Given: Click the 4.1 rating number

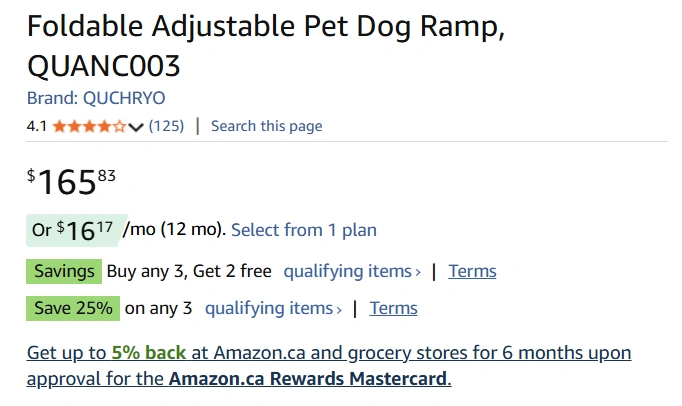Looking at the screenshot, I should (x=37, y=126).
